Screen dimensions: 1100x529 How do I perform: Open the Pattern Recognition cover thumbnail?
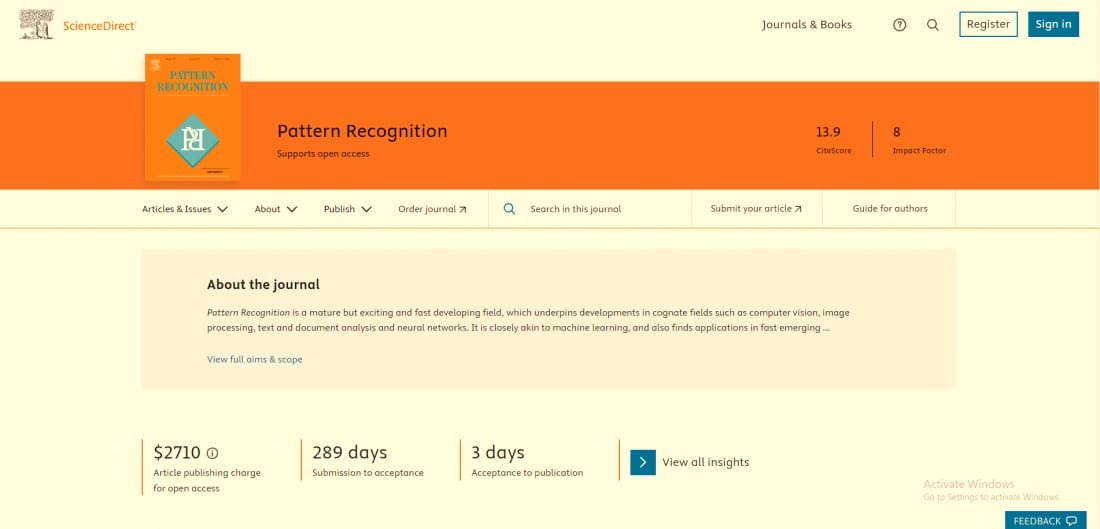coord(193,117)
